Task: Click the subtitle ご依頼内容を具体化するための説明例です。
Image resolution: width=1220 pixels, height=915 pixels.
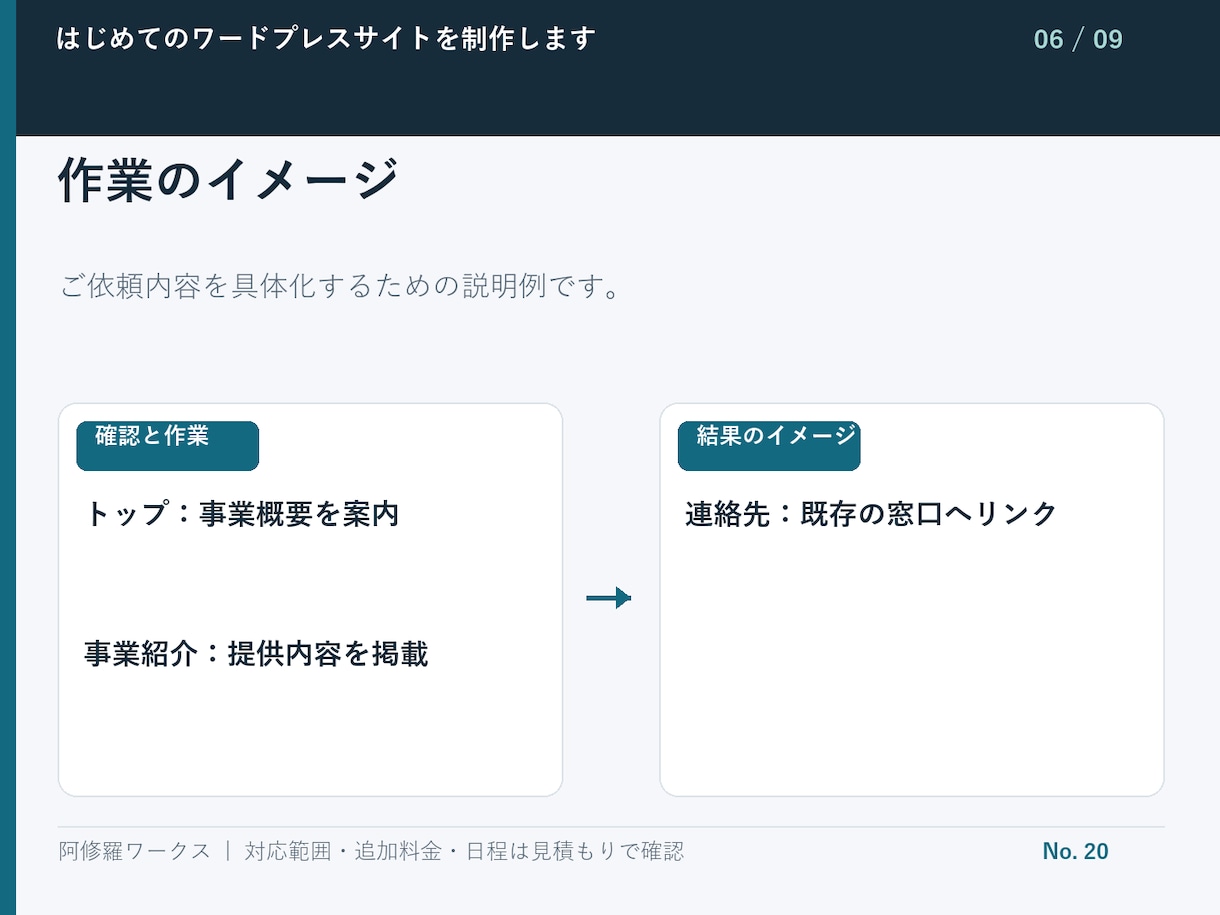Action: tap(341, 286)
